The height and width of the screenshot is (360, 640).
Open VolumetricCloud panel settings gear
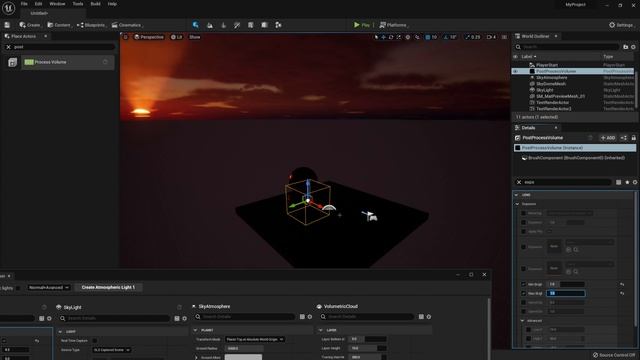pyautogui.click(x=429, y=317)
